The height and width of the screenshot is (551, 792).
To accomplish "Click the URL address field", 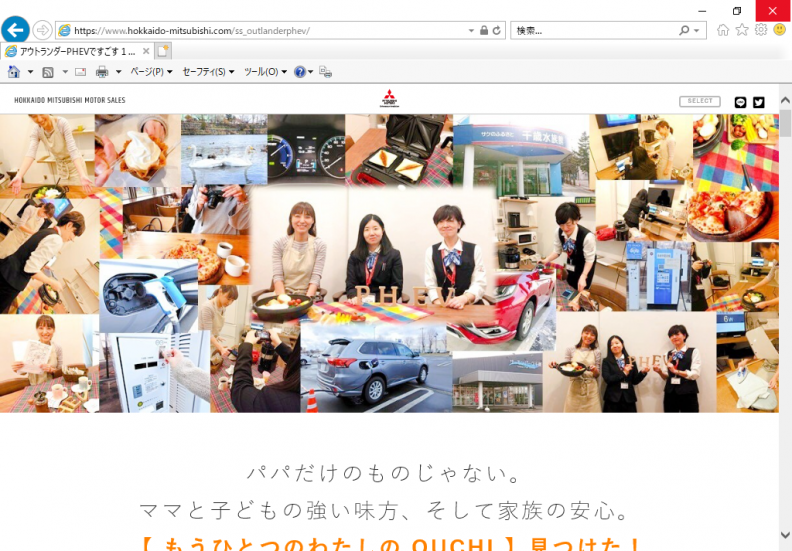I will (263, 31).
